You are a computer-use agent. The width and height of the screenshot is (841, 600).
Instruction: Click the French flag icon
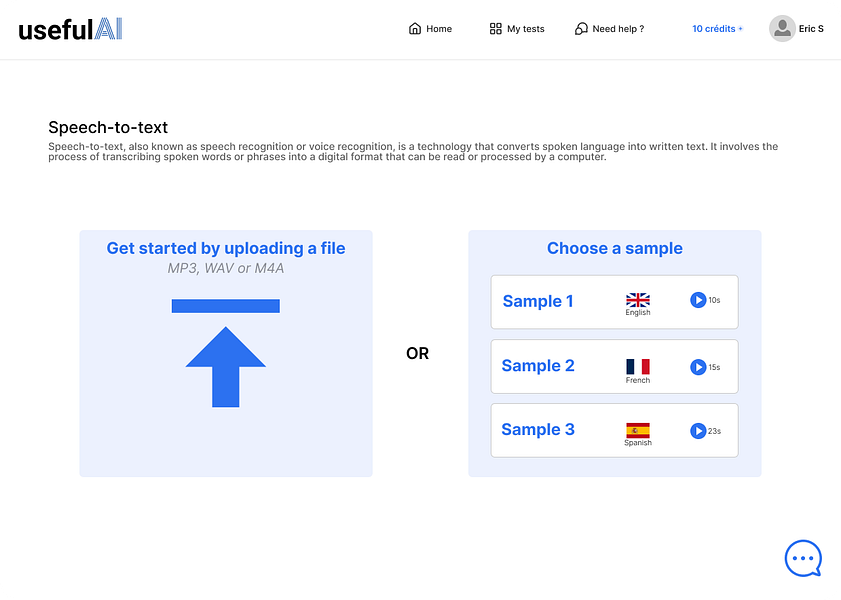638,367
